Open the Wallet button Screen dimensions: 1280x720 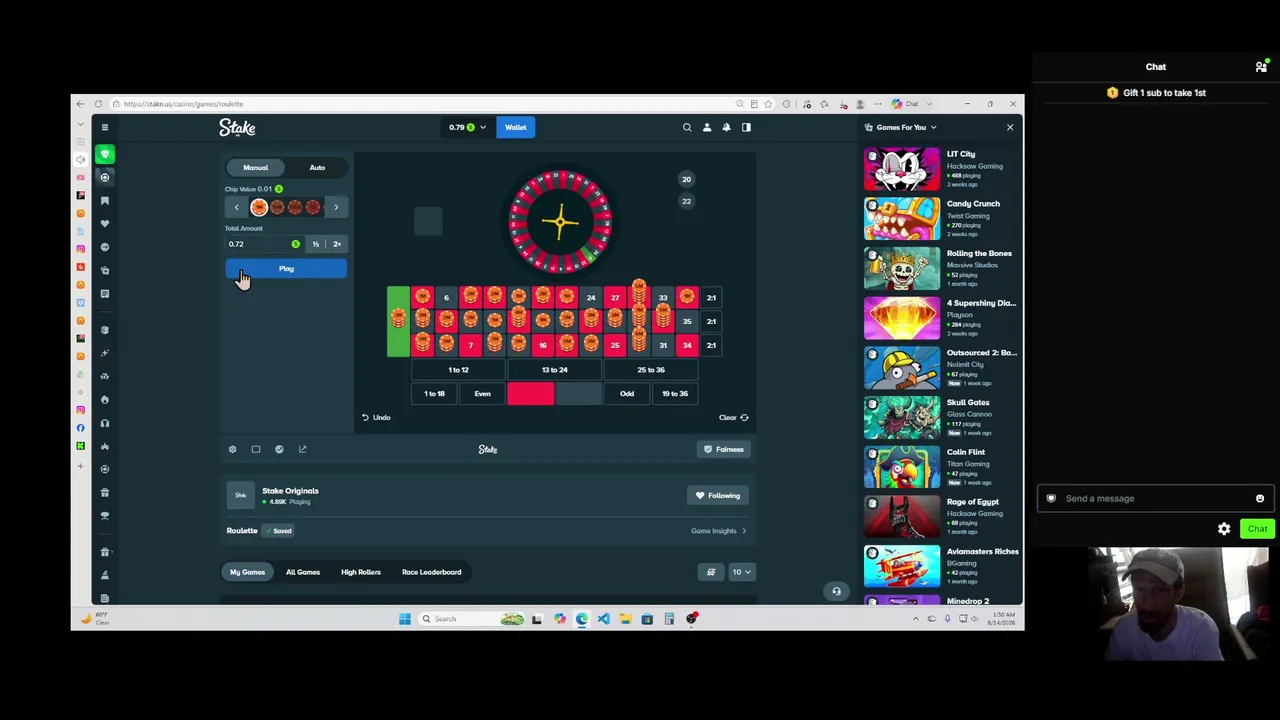click(x=515, y=127)
